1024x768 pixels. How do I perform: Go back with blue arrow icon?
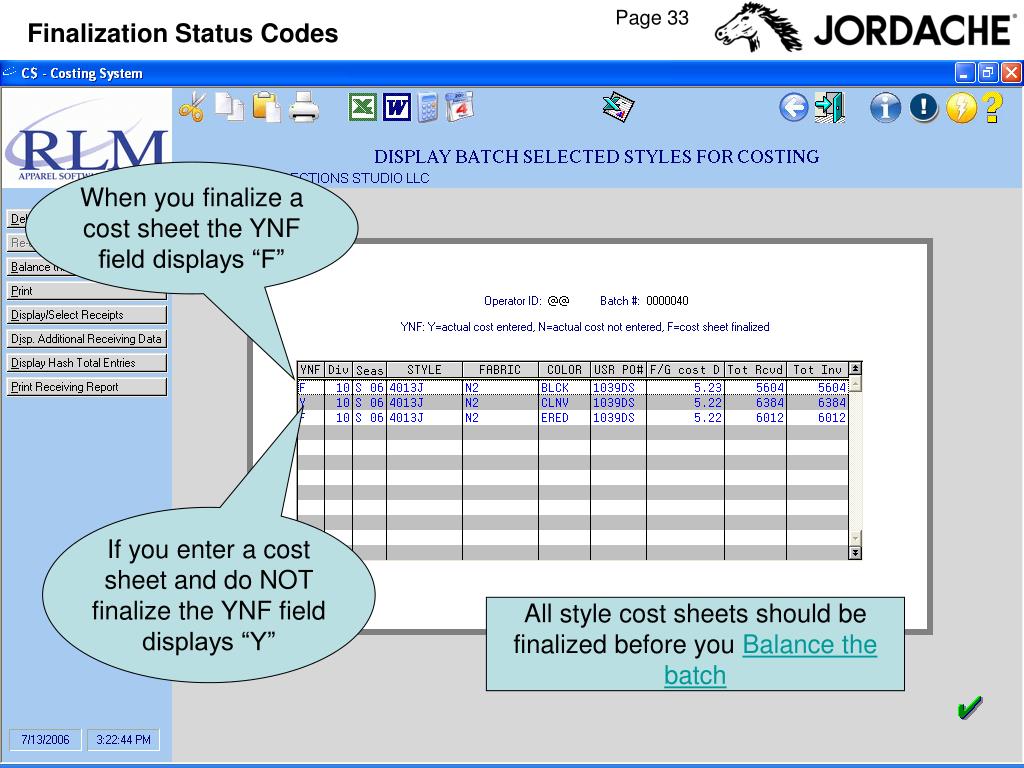click(793, 107)
